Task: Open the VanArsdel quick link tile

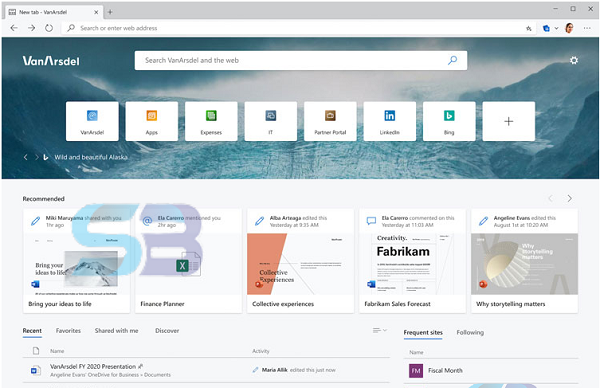Action: click(x=92, y=121)
